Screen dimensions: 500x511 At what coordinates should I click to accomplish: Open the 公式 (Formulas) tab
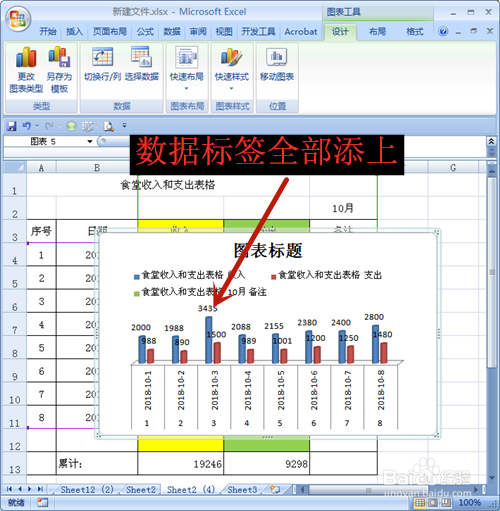tap(145, 32)
